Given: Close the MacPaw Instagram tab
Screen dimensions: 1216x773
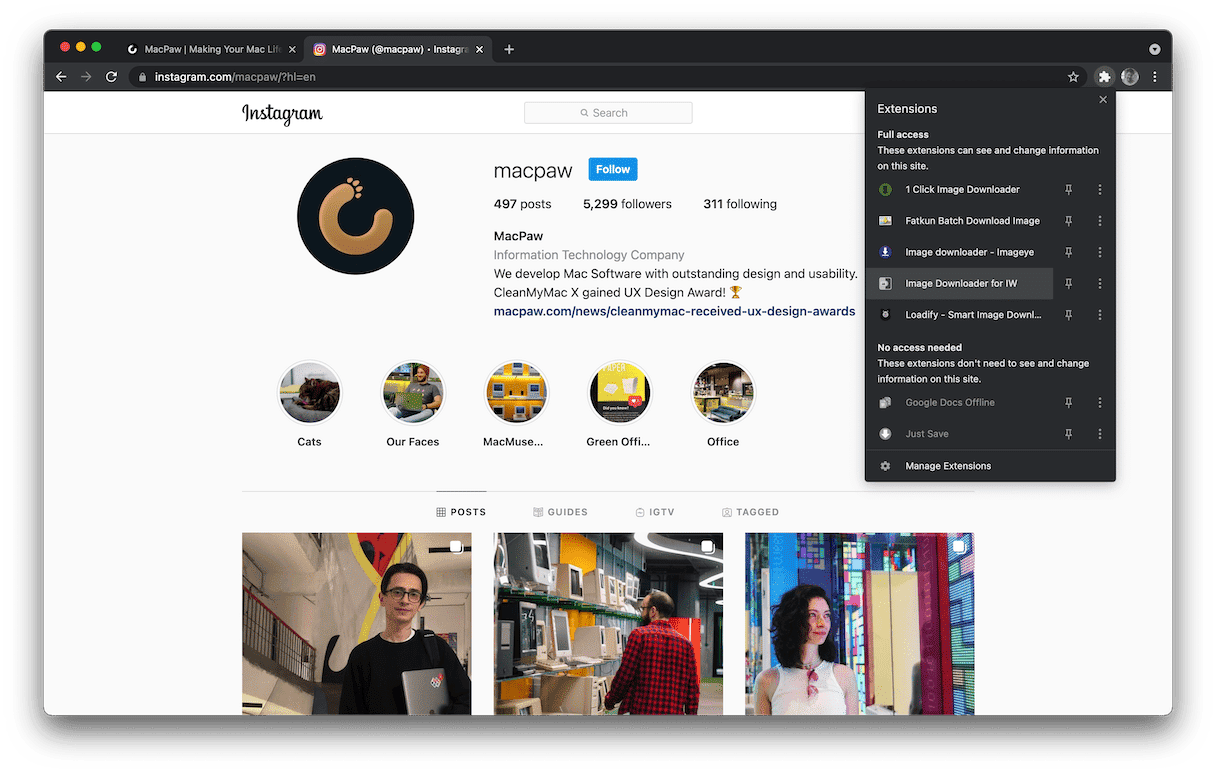Looking at the screenshot, I should (480, 49).
